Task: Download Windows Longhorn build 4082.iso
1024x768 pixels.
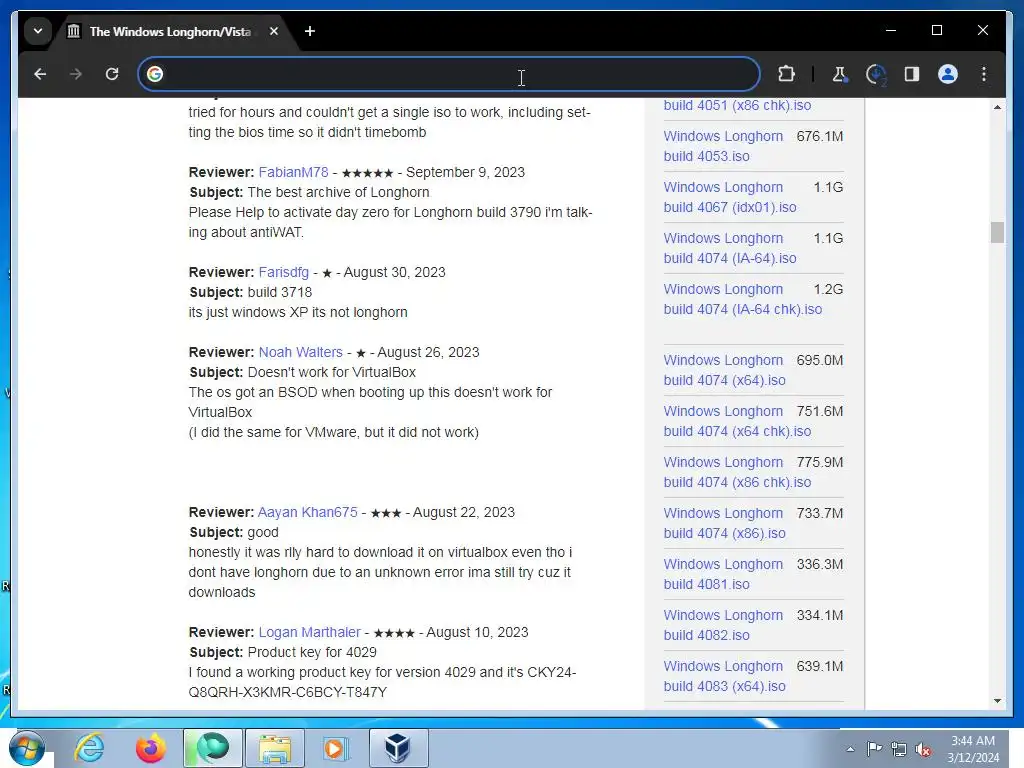Action: point(723,625)
